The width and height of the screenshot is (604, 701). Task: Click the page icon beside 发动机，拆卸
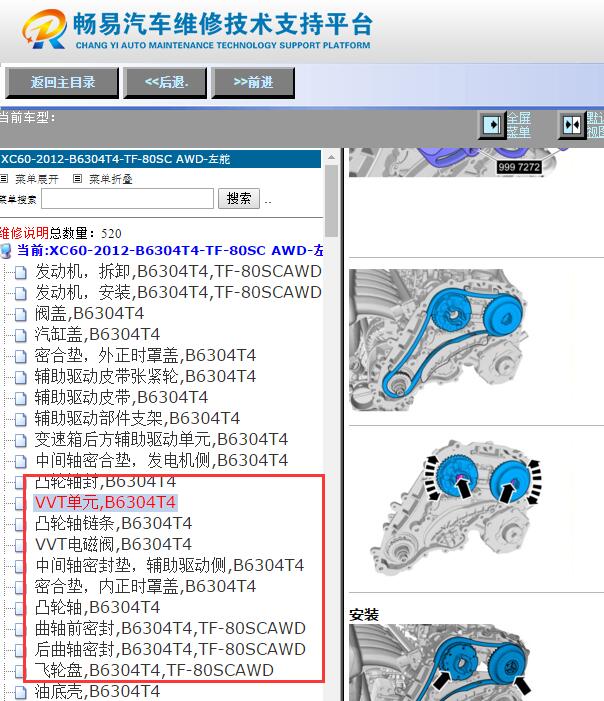point(21,272)
